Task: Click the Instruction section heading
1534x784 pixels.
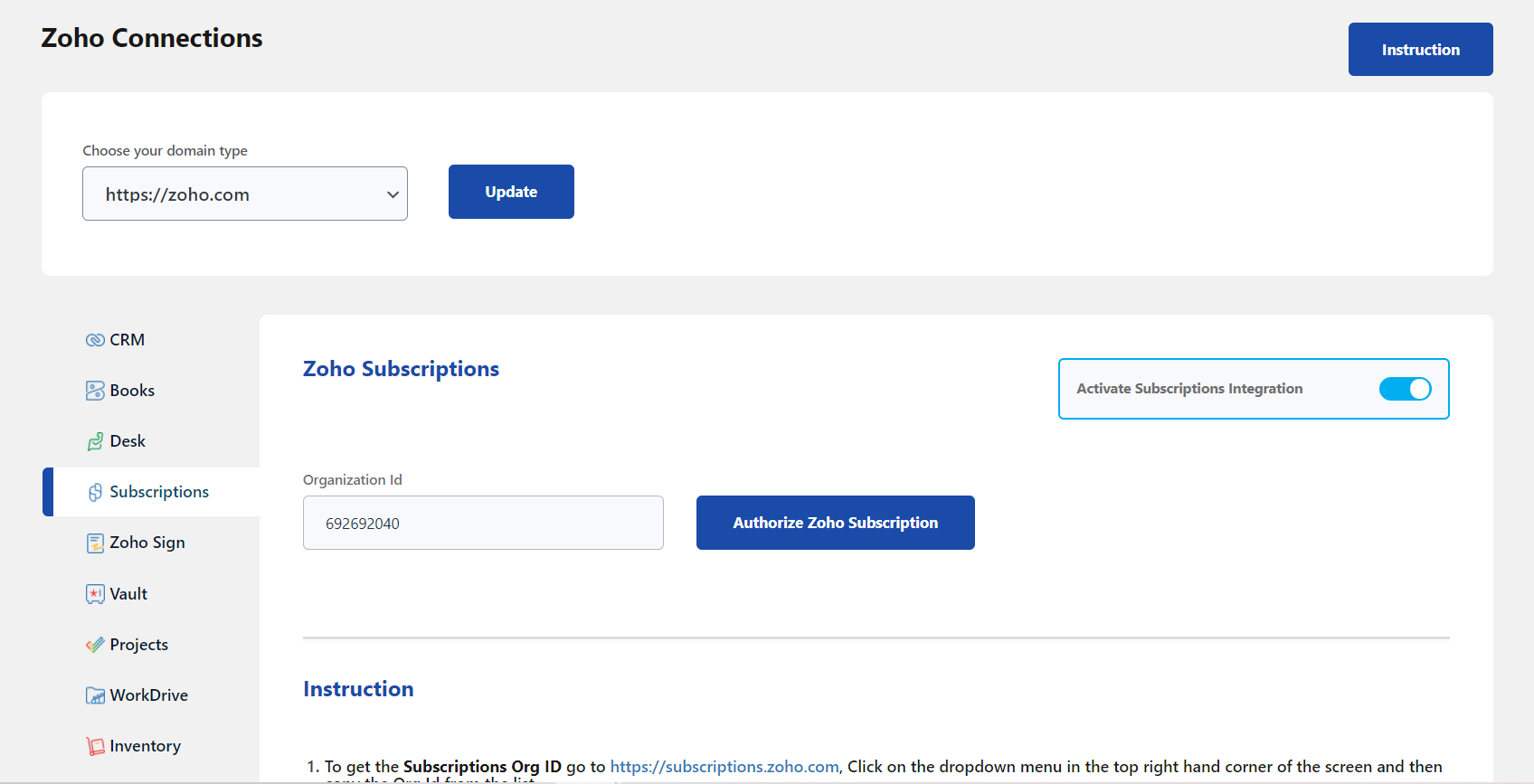Action: (x=358, y=689)
